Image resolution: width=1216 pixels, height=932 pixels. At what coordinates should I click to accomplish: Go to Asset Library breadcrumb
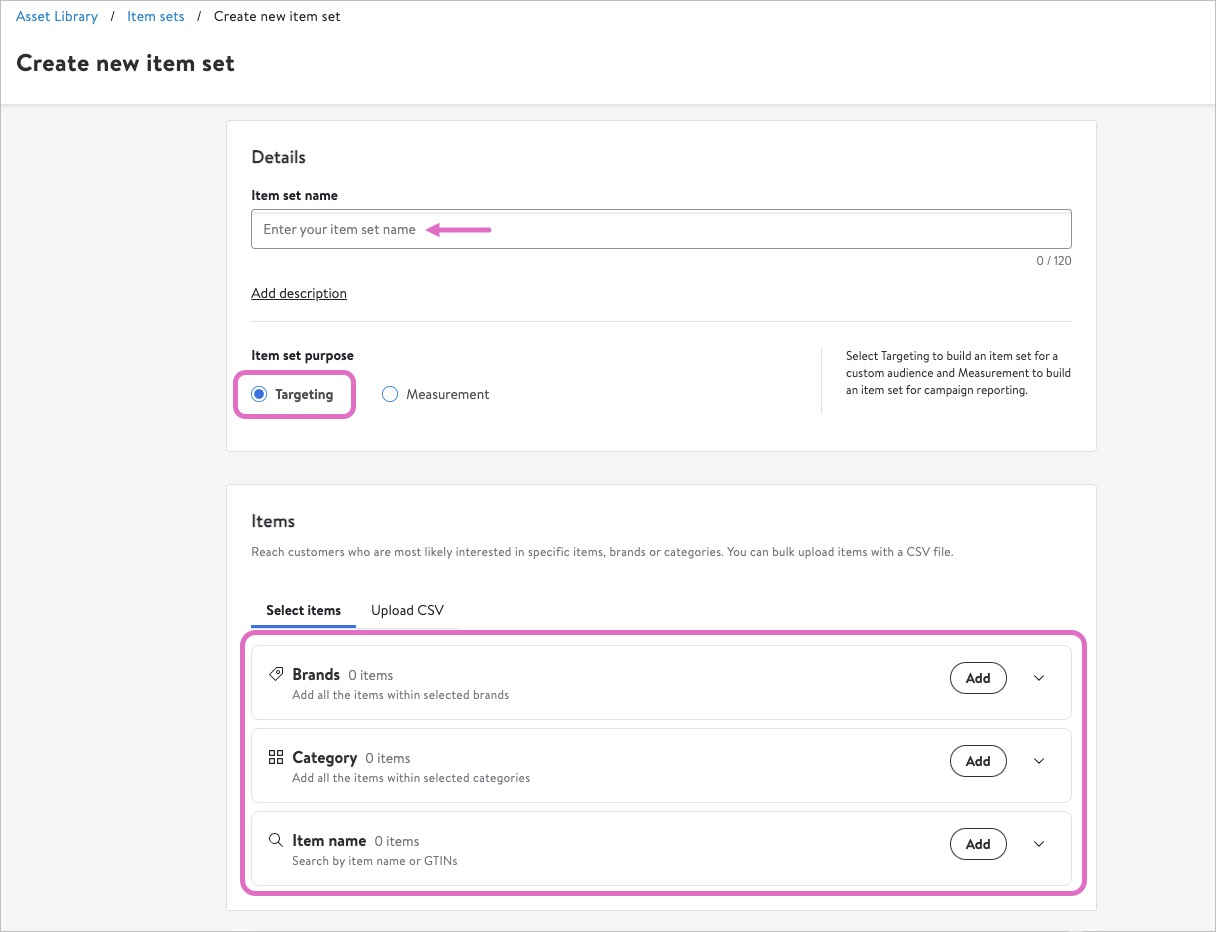click(57, 17)
